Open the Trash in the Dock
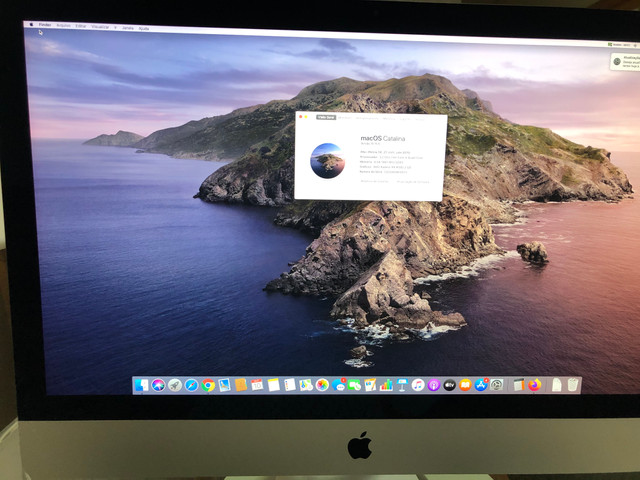The width and height of the screenshot is (640, 480). pos(573,384)
